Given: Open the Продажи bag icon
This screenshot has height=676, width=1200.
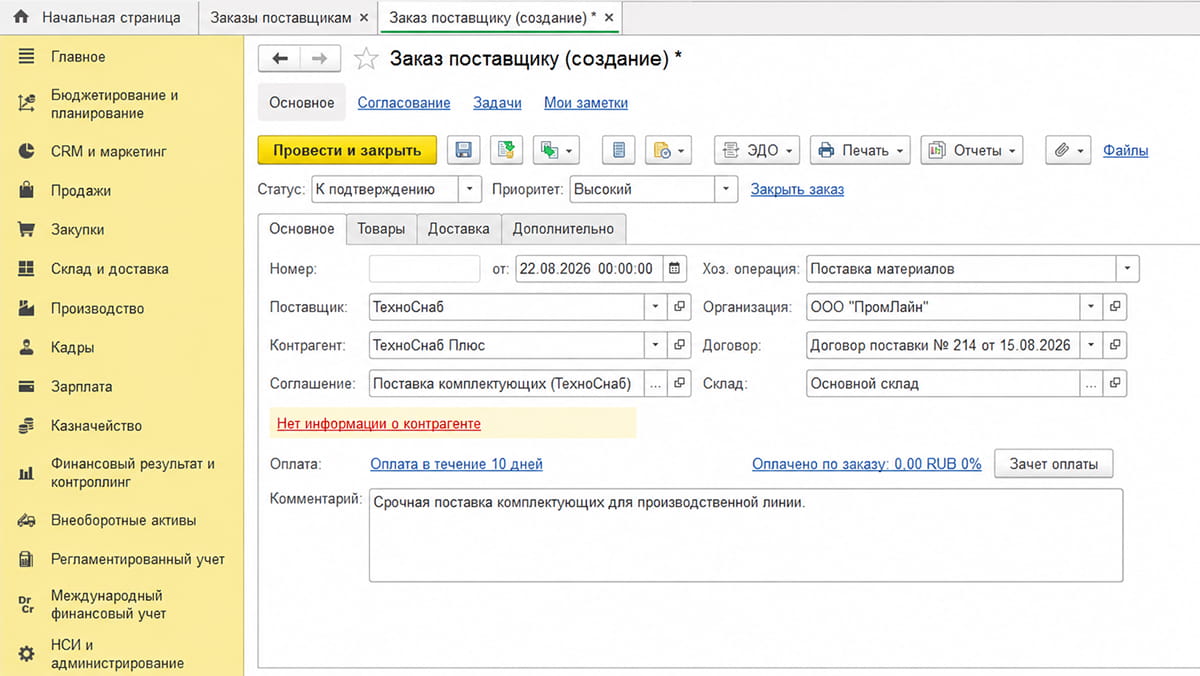Looking at the screenshot, I should [27, 191].
